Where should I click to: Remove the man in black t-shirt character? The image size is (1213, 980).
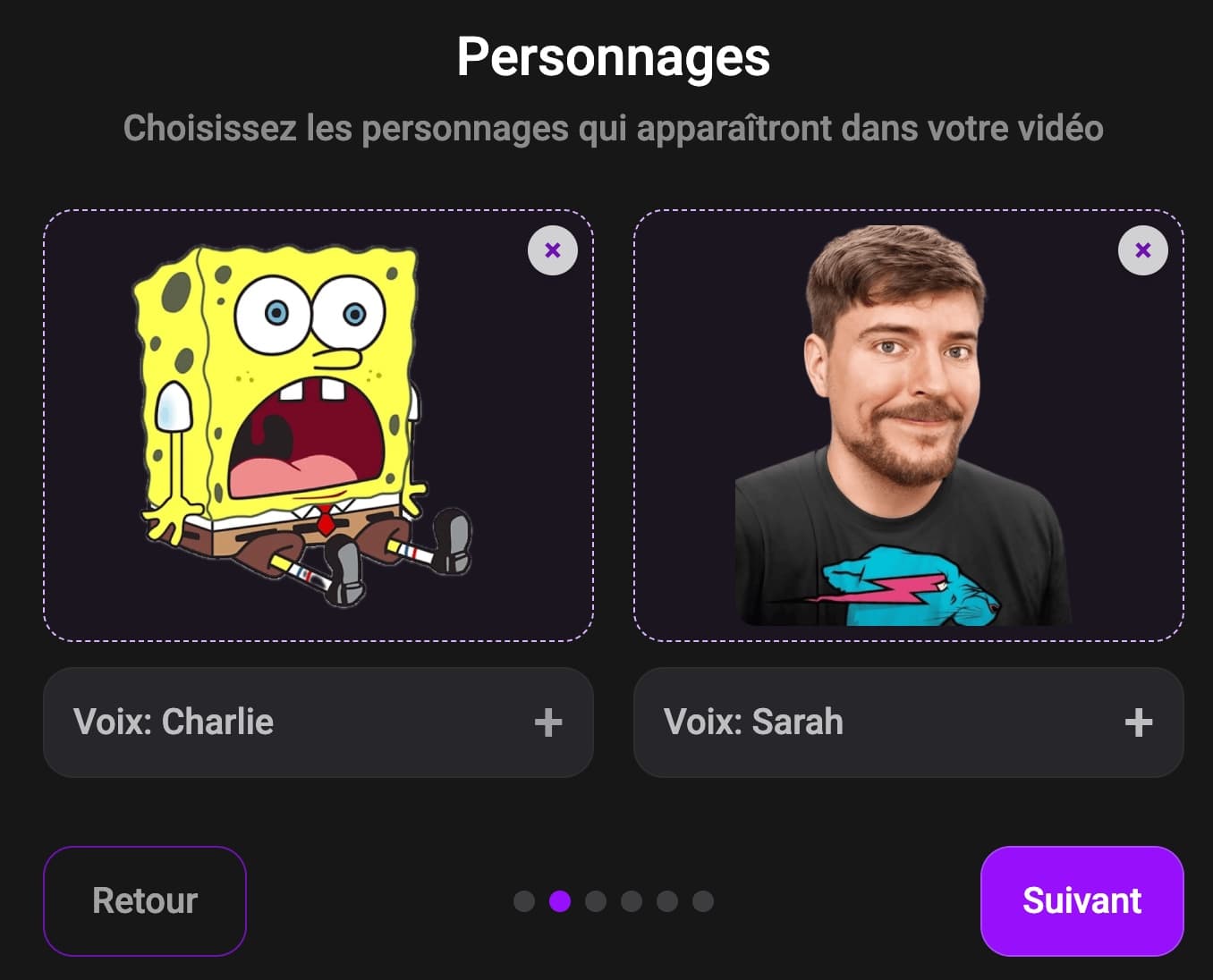pyautogui.click(x=1143, y=250)
